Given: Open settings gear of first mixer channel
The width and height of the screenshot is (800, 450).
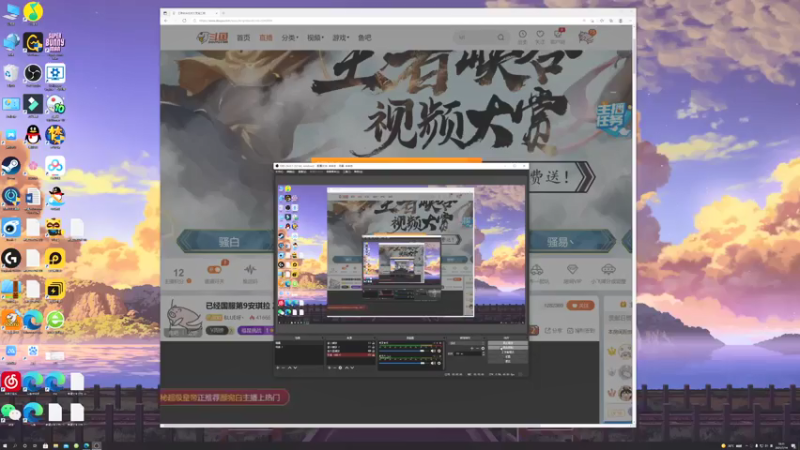Looking at the screenshot, I should pos(439,351).
